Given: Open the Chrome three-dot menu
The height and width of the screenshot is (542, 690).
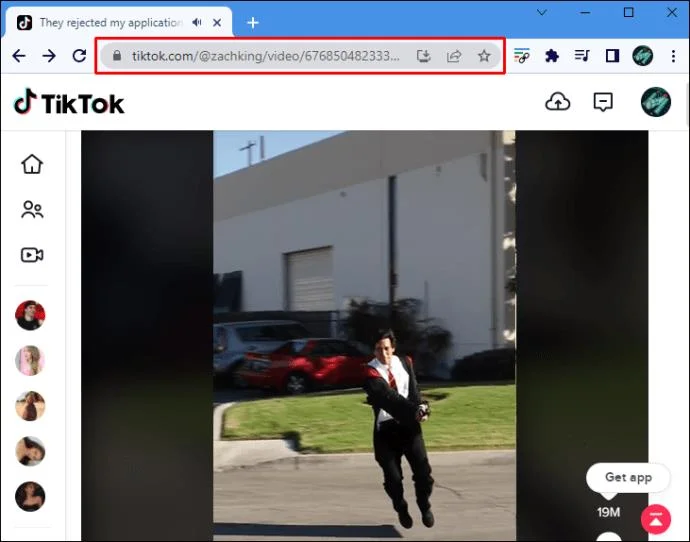Looking at the screenshot, I should [673, 56].
